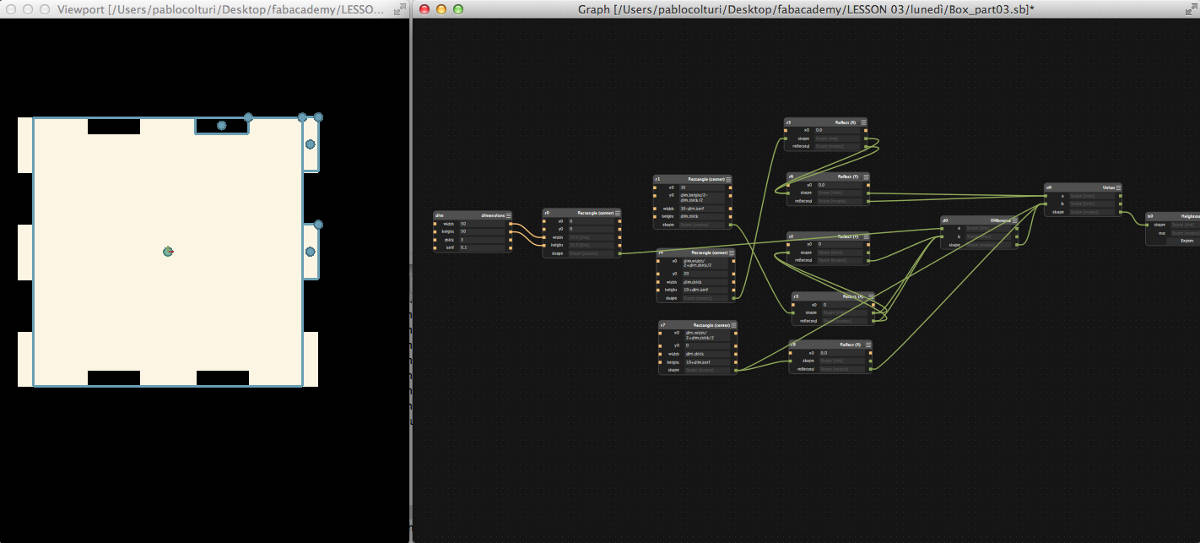Click the Union node title bar
The width and height of the screenshot is (1200, 543).
pos(1083,187)
